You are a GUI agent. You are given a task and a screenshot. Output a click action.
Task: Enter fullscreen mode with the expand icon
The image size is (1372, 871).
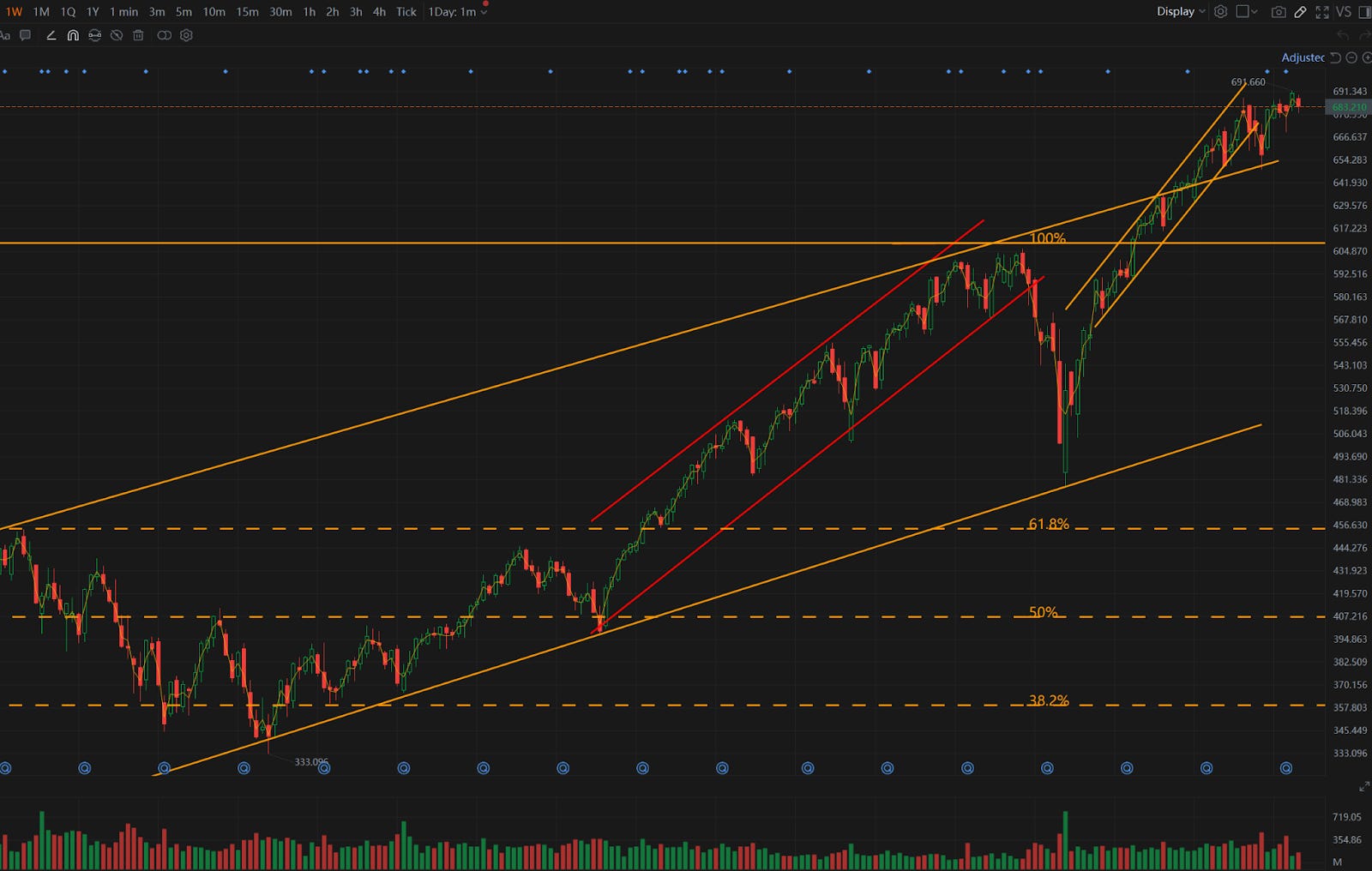pyautogui.click(x=1324, y=12)
